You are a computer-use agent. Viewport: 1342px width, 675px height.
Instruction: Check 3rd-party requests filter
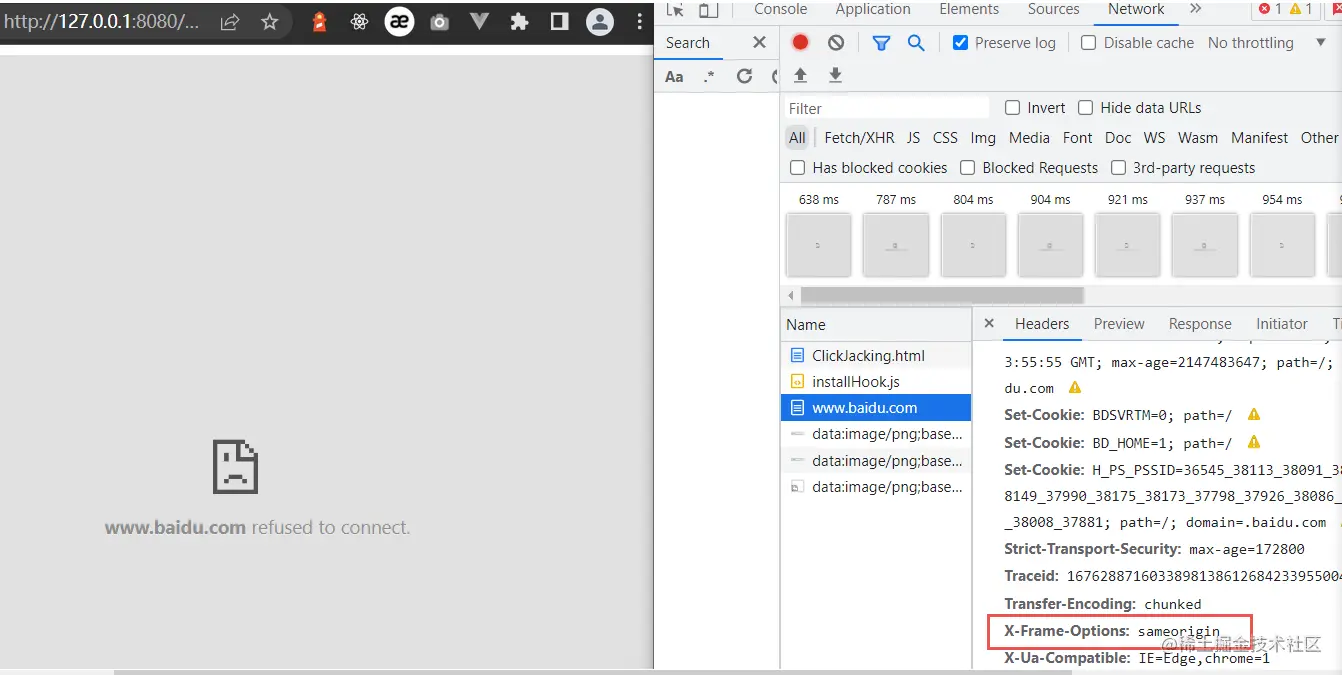1118,168
